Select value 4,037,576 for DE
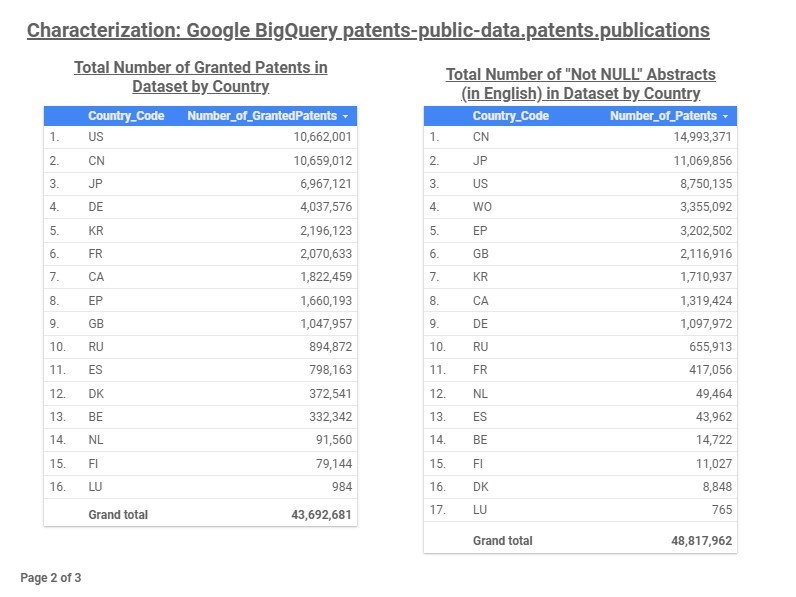Screen dimensions: 796x597 point(326,207)
